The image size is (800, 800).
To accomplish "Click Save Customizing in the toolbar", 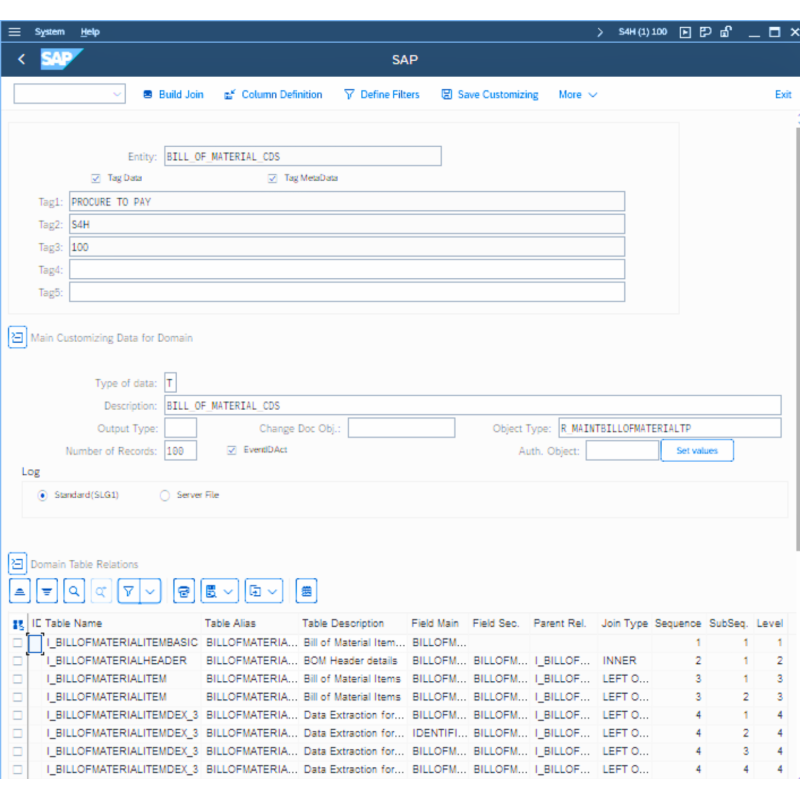I will [489, 95].
